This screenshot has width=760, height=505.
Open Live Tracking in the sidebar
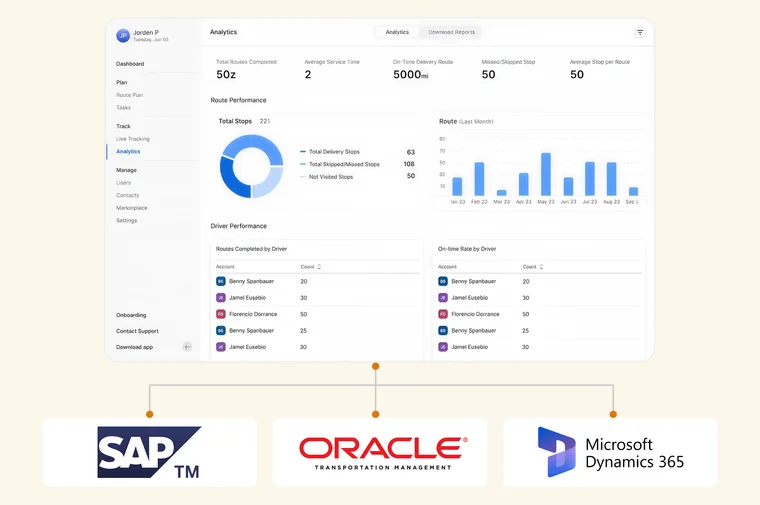(133, 139)
